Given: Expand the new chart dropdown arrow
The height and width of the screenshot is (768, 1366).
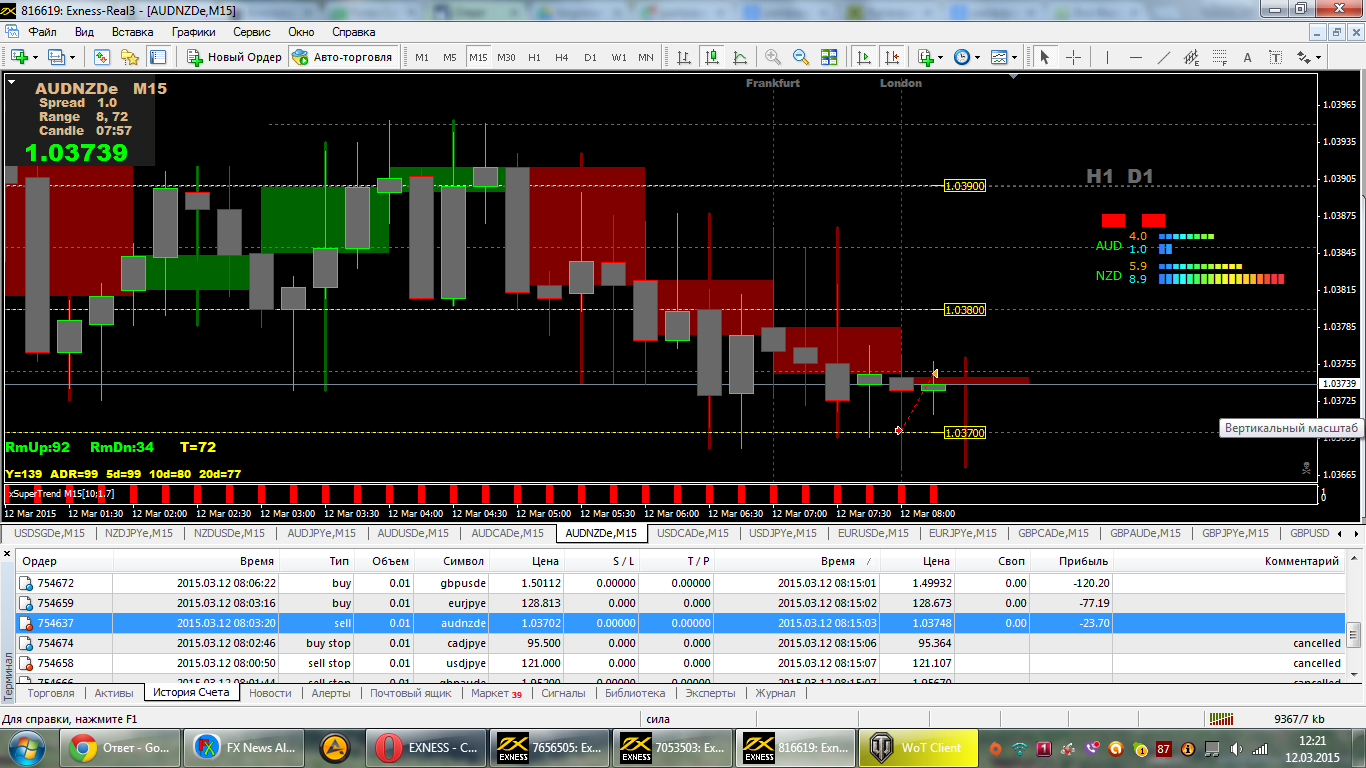Looking at the screenshot, I should [x=35, y=57].
